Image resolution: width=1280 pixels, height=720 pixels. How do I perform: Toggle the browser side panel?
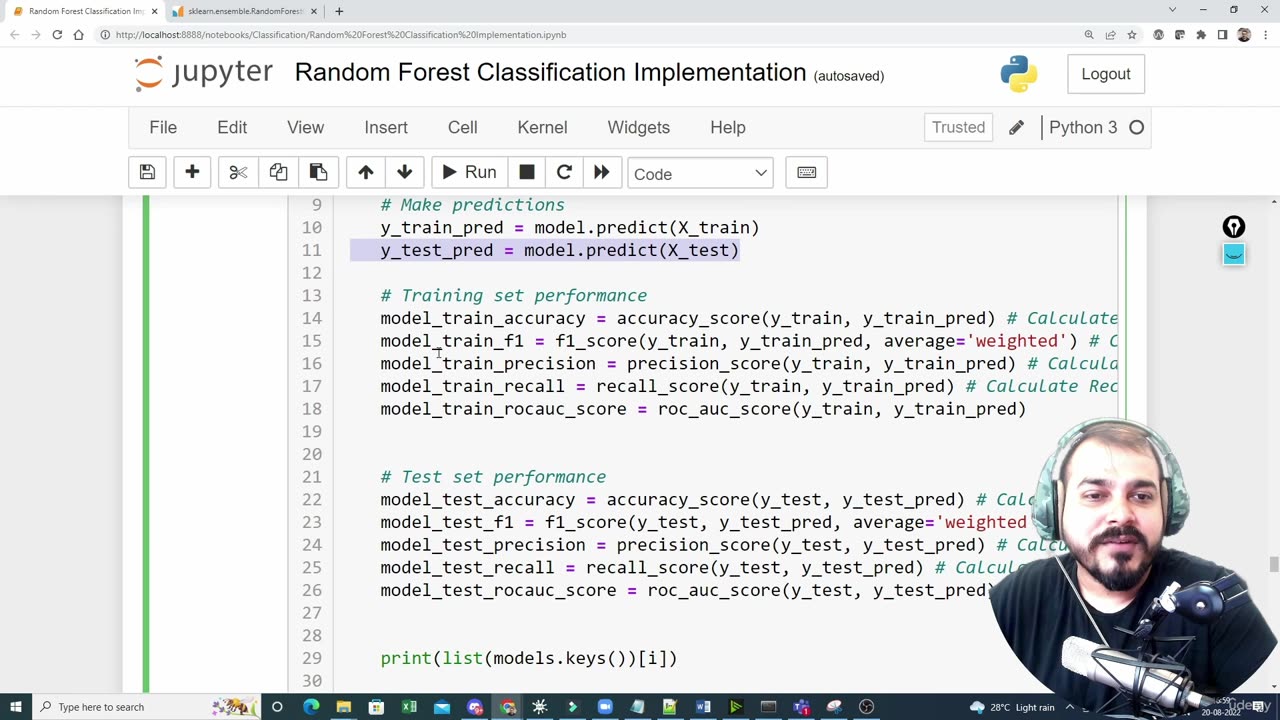1222,35
